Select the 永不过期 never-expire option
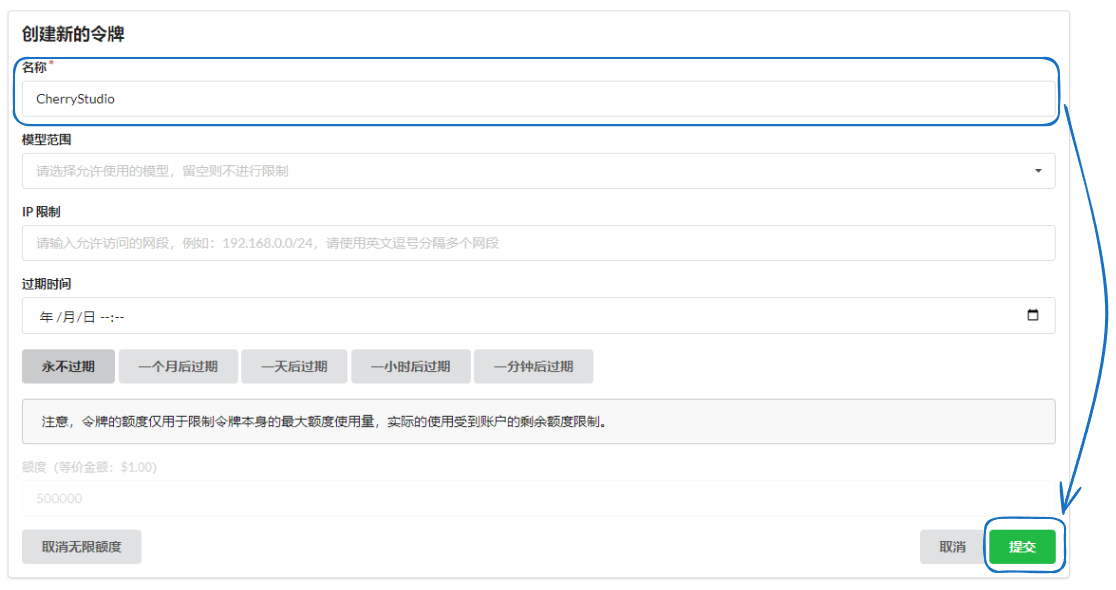 click(x=67, y=366)
